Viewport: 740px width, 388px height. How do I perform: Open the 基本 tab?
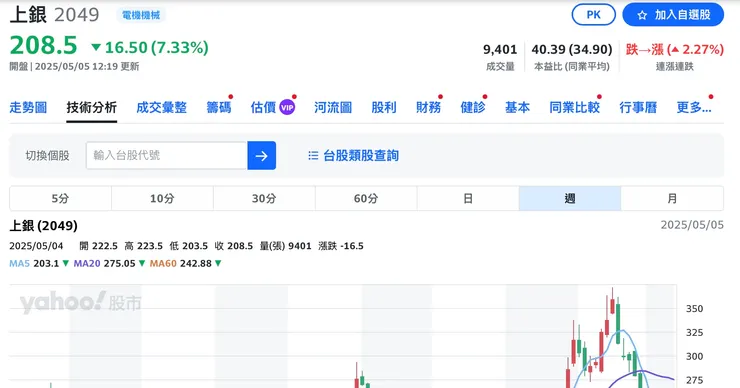517,108
